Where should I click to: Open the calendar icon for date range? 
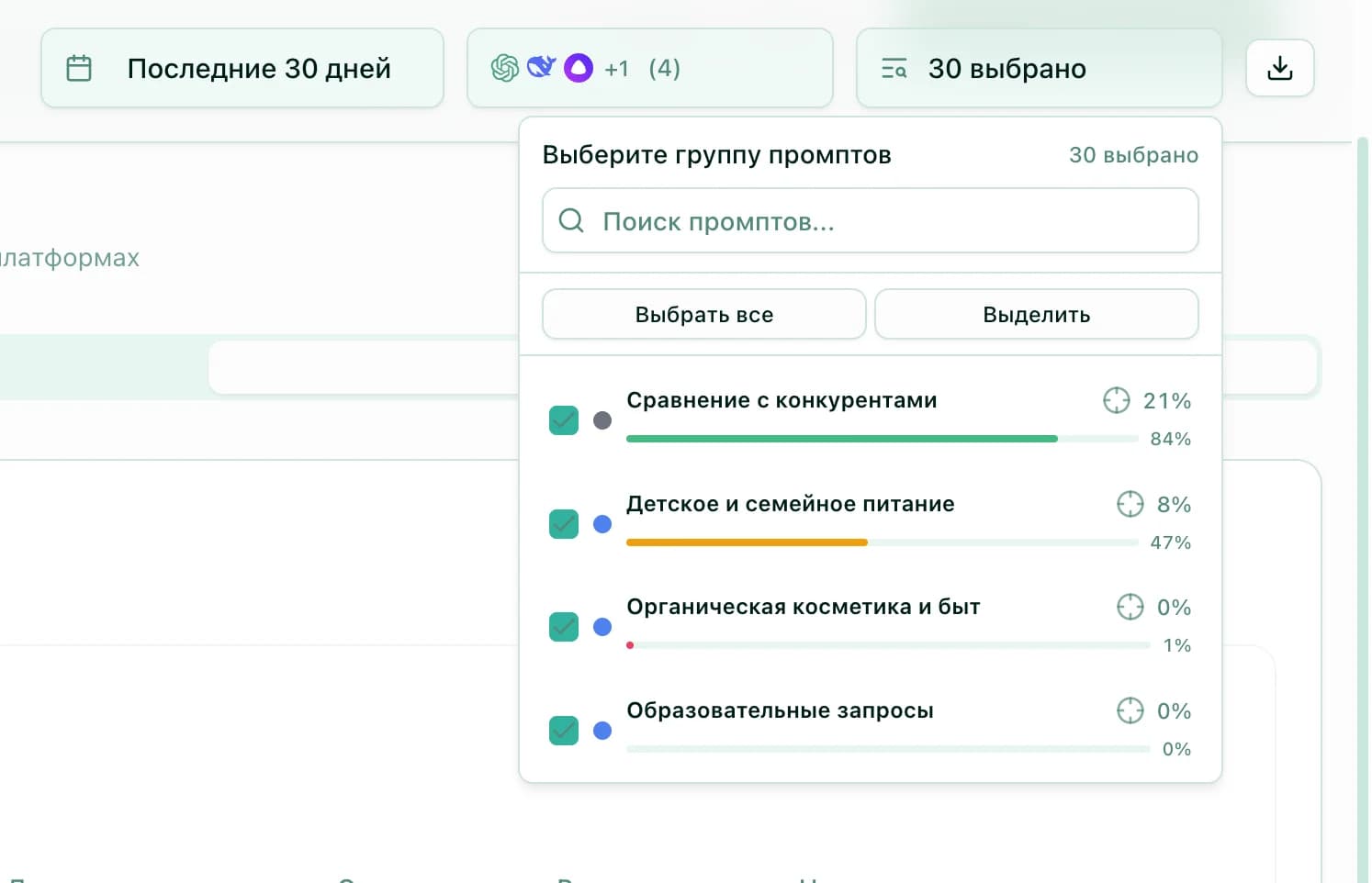point(80,67)
